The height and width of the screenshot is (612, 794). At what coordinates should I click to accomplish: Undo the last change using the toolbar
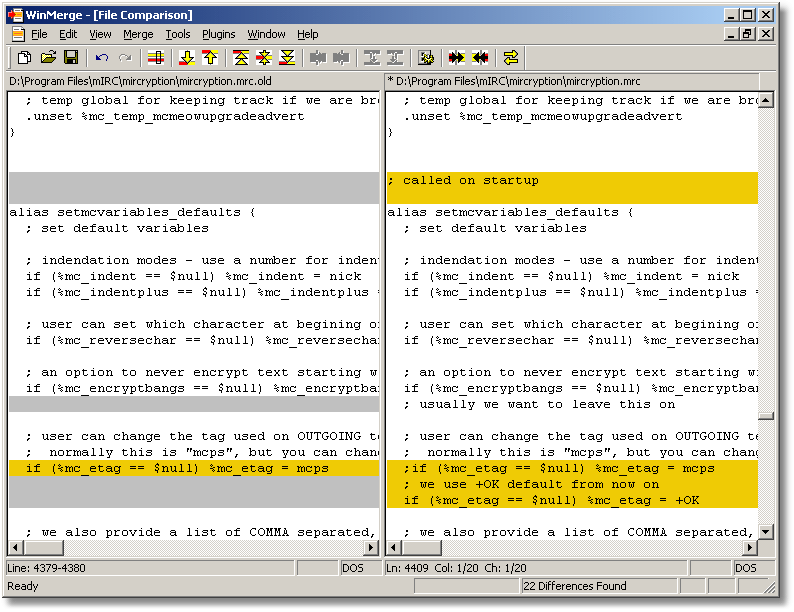102,58
